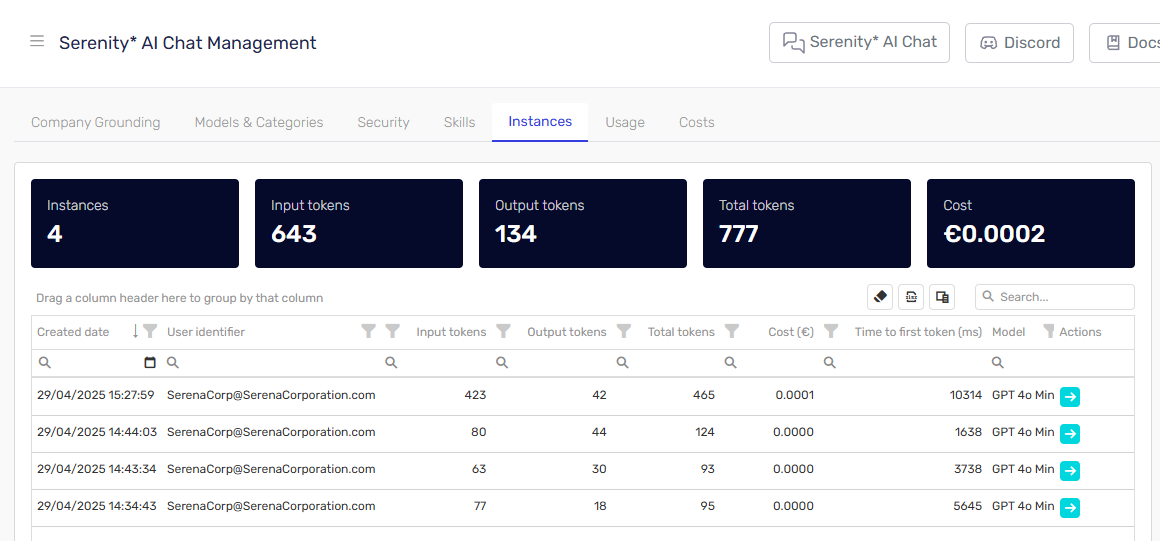1160x541 pixels.
Task: Select the 29/04/2025 14:43:34 date cell
Action: coord(97,469)
